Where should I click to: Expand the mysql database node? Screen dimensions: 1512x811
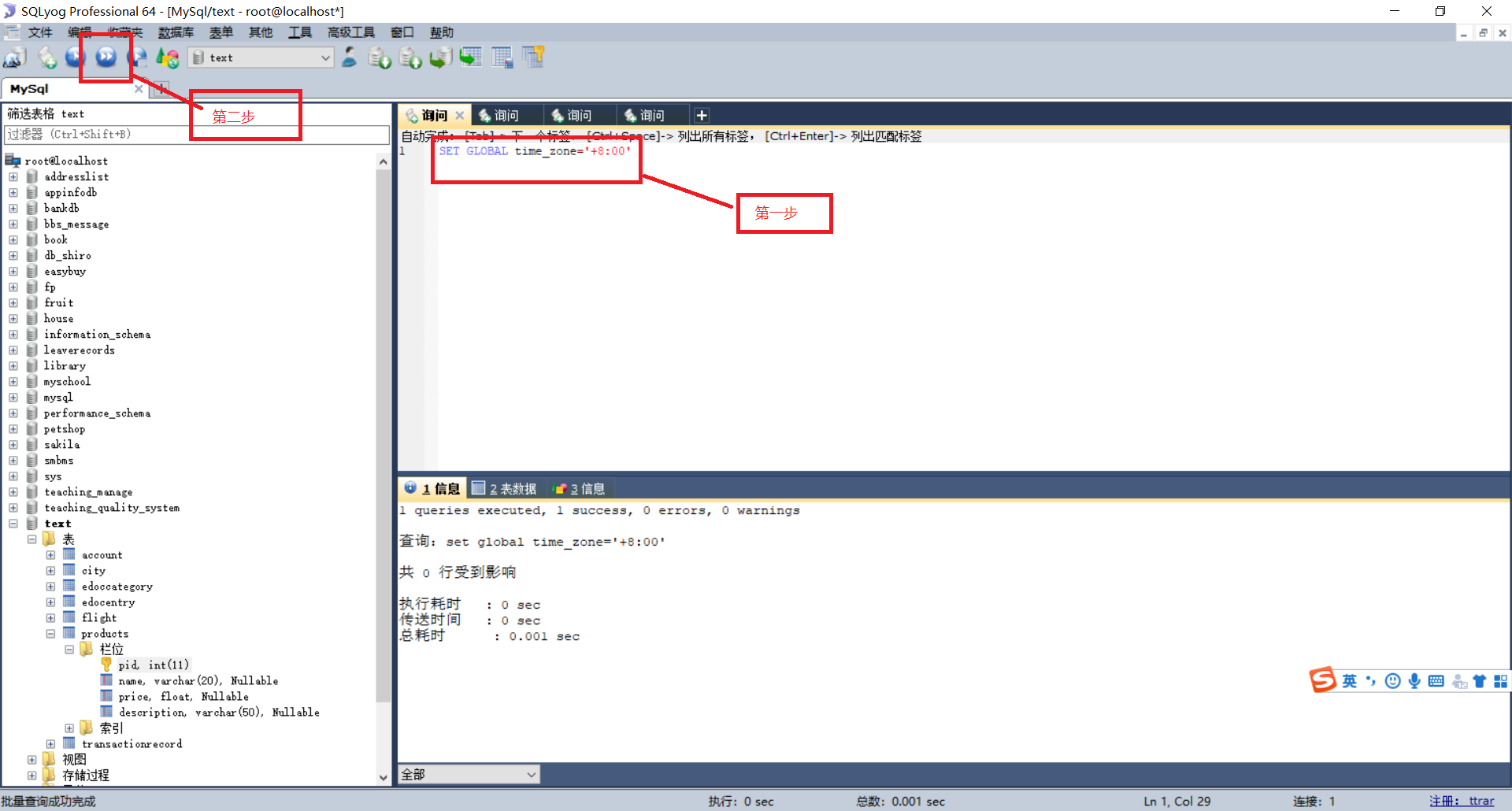13,398
